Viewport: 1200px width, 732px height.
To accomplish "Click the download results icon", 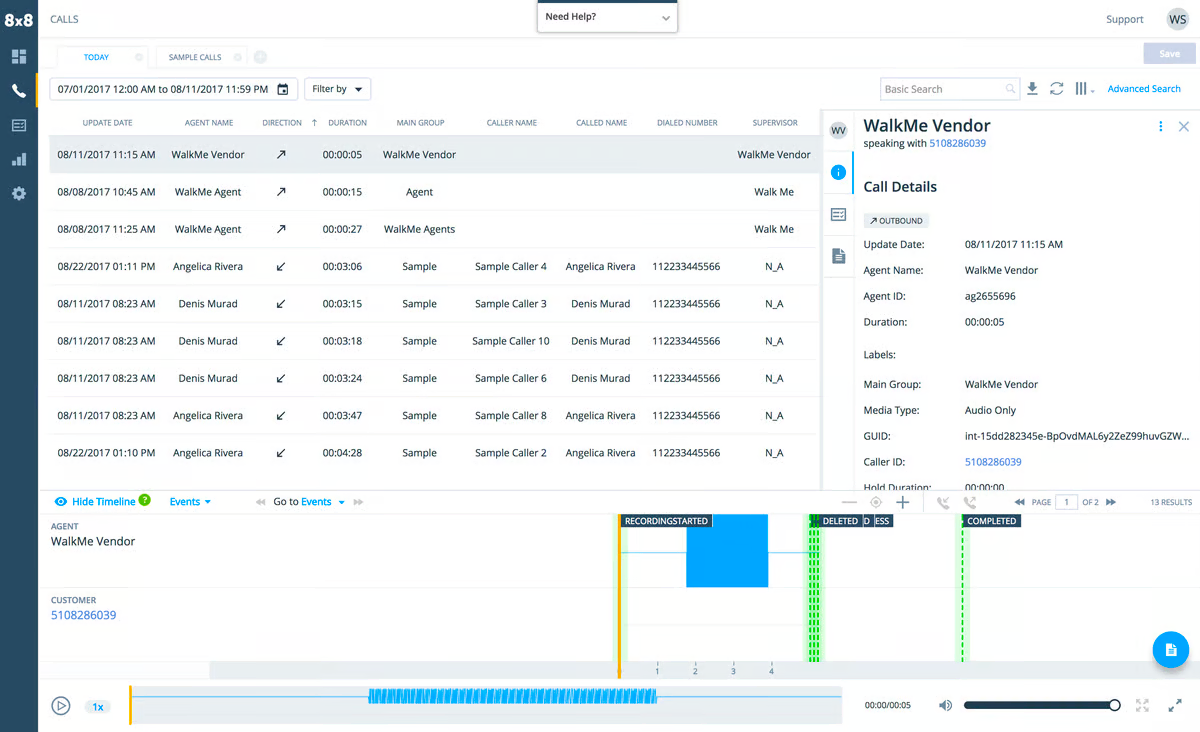I will pos(1032,89).
